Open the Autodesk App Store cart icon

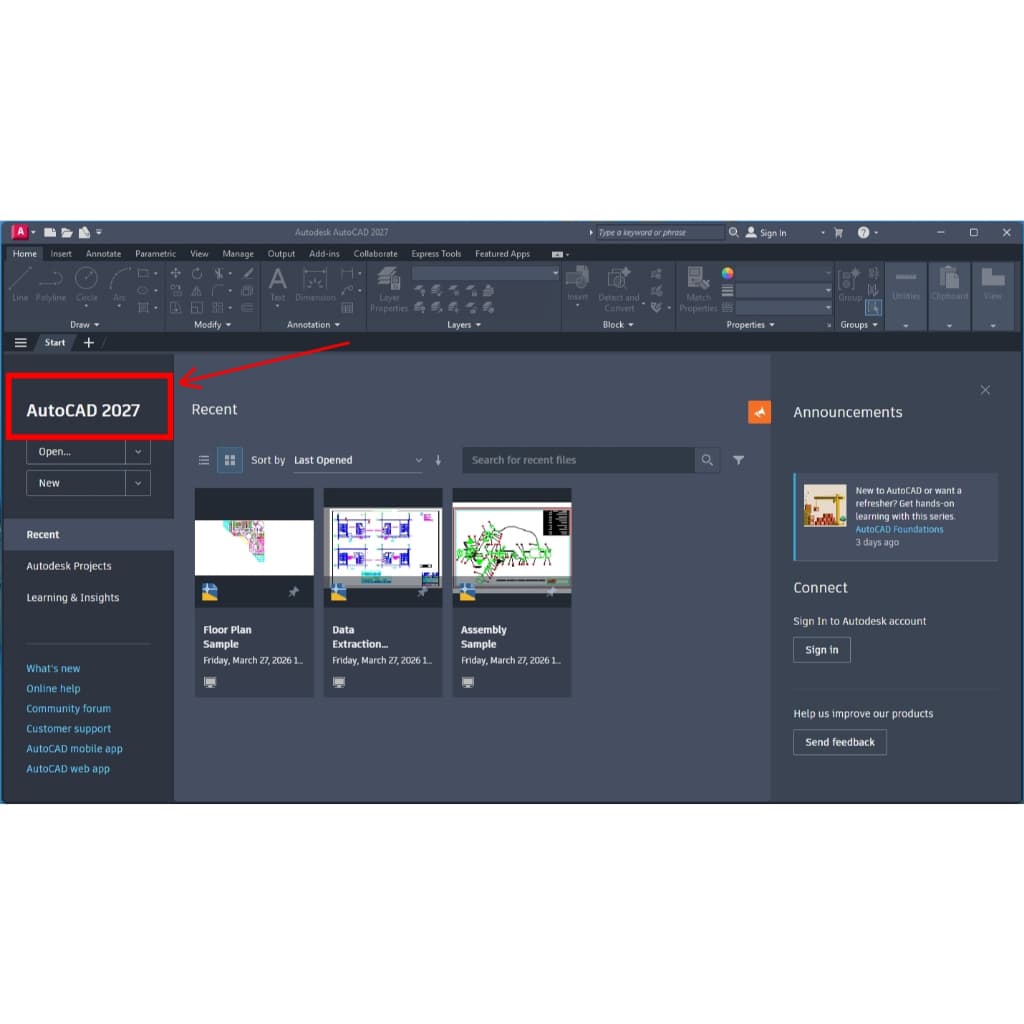point(839,232)
